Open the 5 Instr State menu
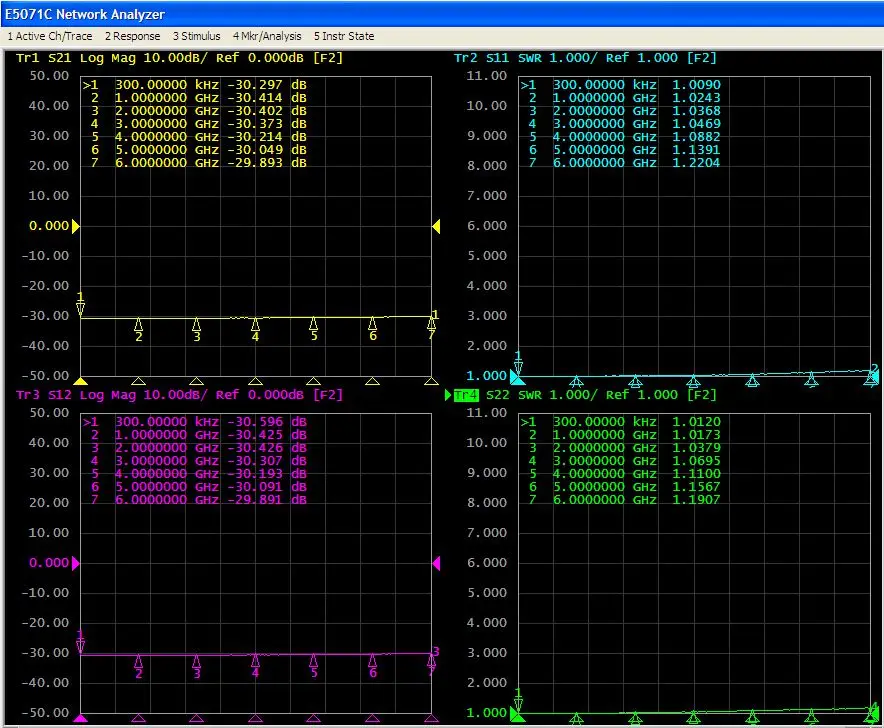 click(344, 36)
